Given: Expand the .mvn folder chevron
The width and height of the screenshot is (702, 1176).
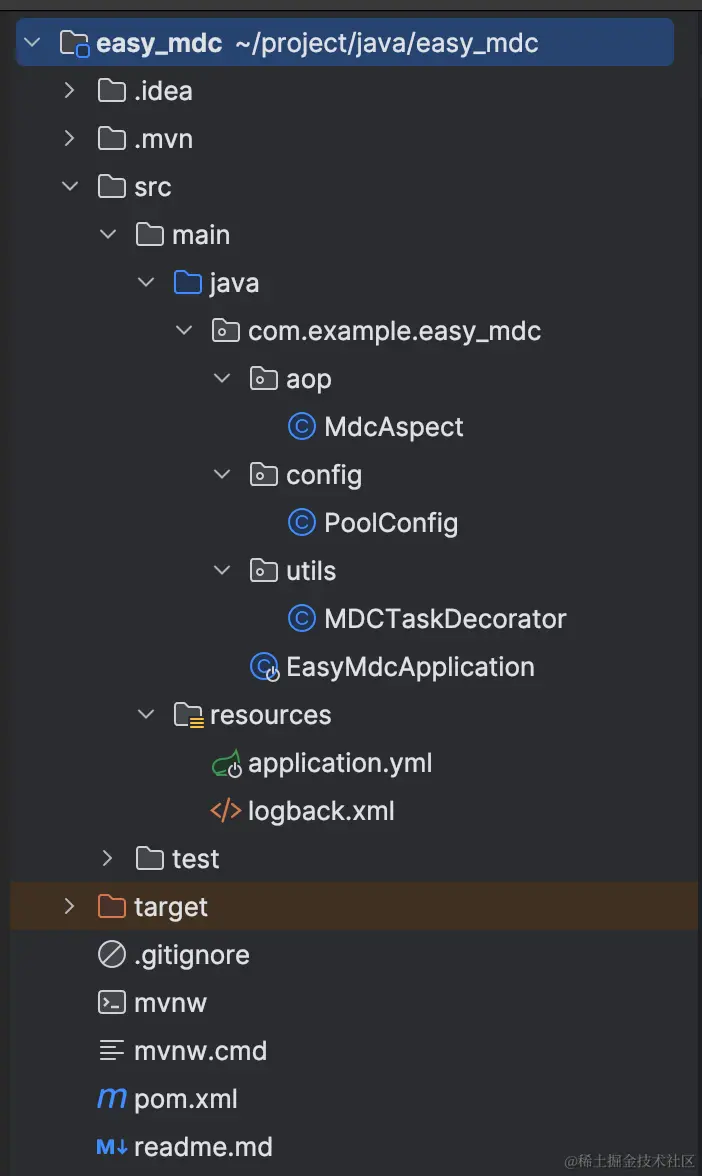Looking at the screenshot, I should coord(70,138).
